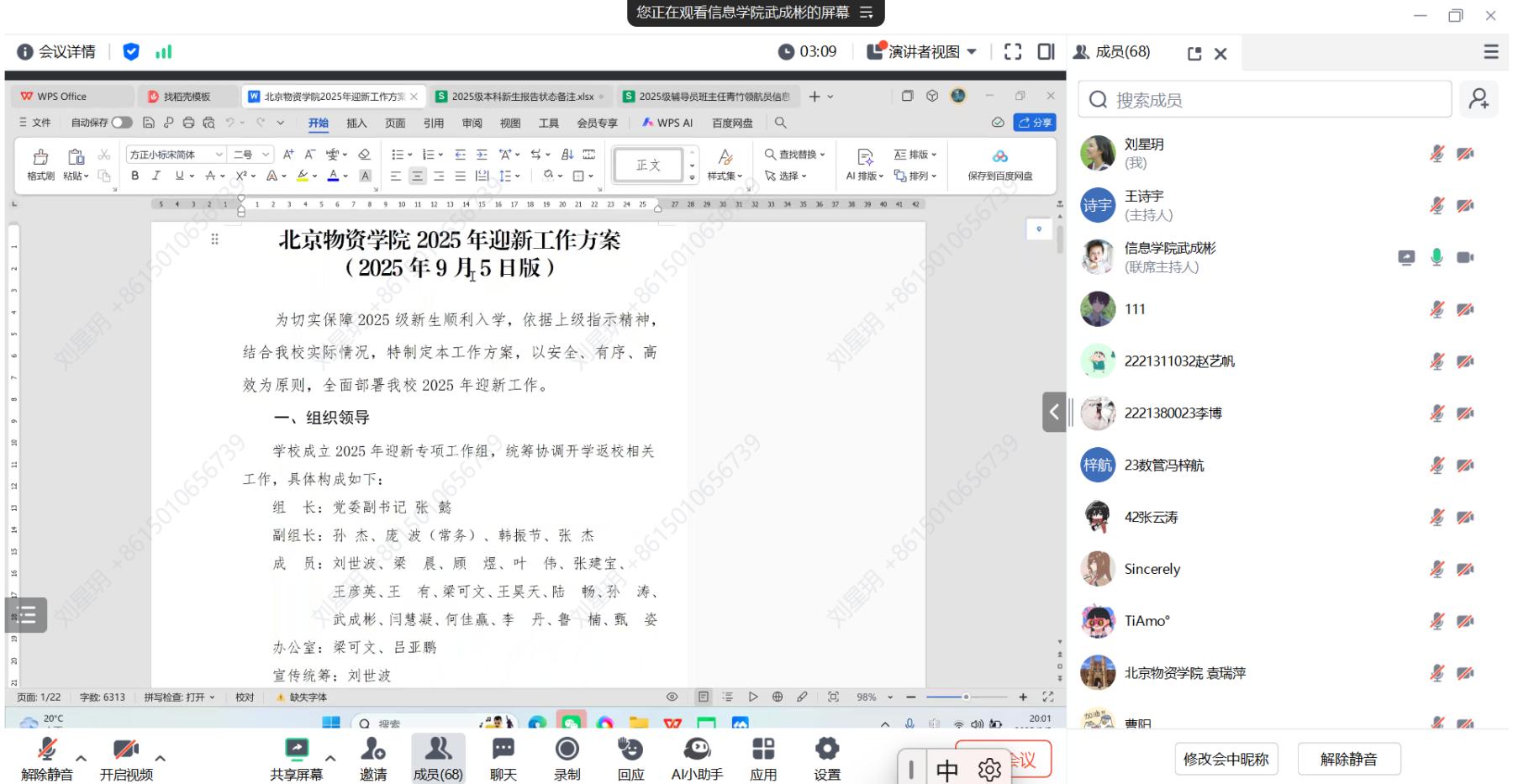This screenshot has height=784, width=1513.
Task: Open the AI assistant (AI小助手)
Action: (696, 750)
